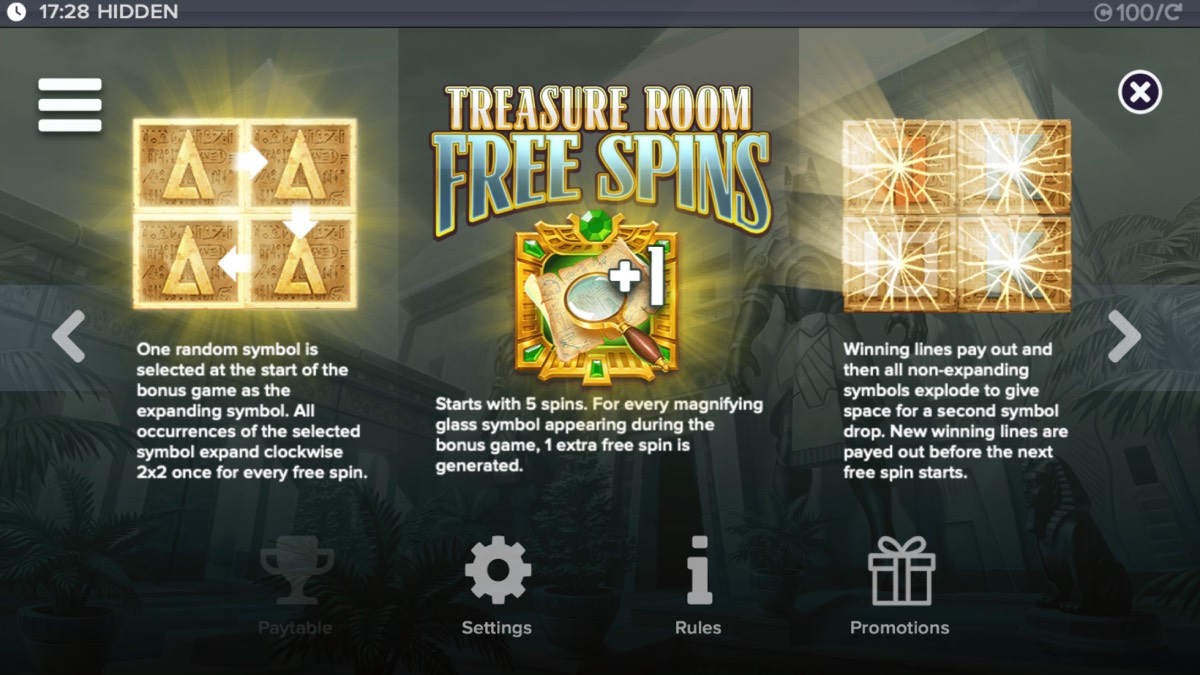Select the Rules label
1200x675 pixels.
pos(698,628)
